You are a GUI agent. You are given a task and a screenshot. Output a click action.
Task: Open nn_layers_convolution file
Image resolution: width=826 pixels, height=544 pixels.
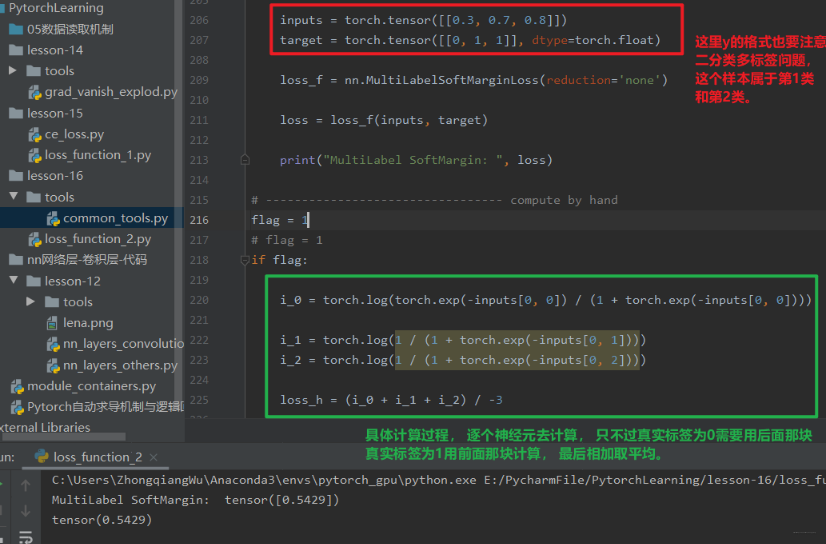click(123, 344)
